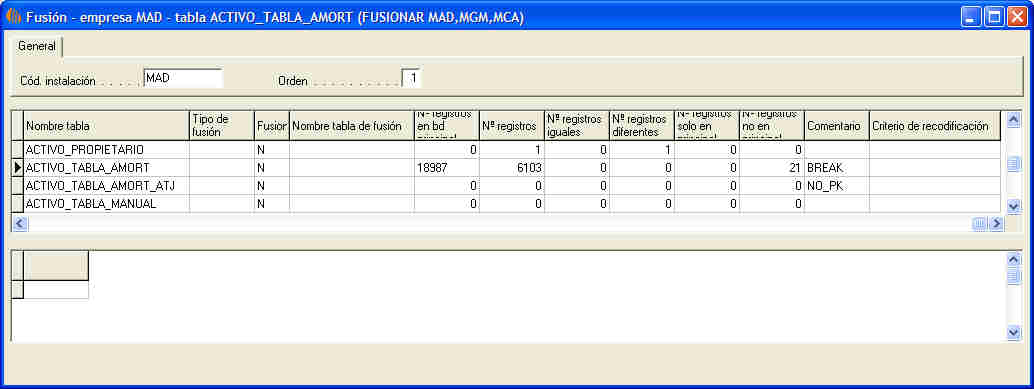Click the row selector of ACTIVO_TABLA_AMORT

[17, 168]
